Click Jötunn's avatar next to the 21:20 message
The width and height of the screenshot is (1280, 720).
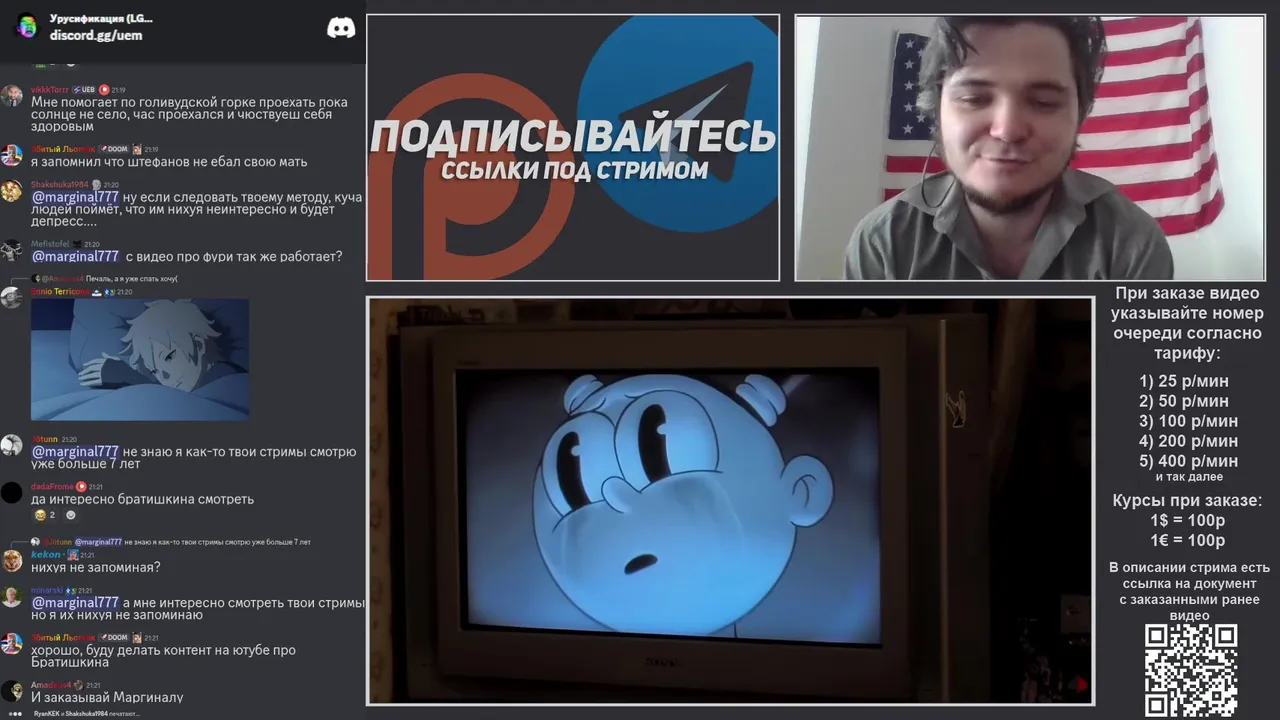[x=11, y=446]
